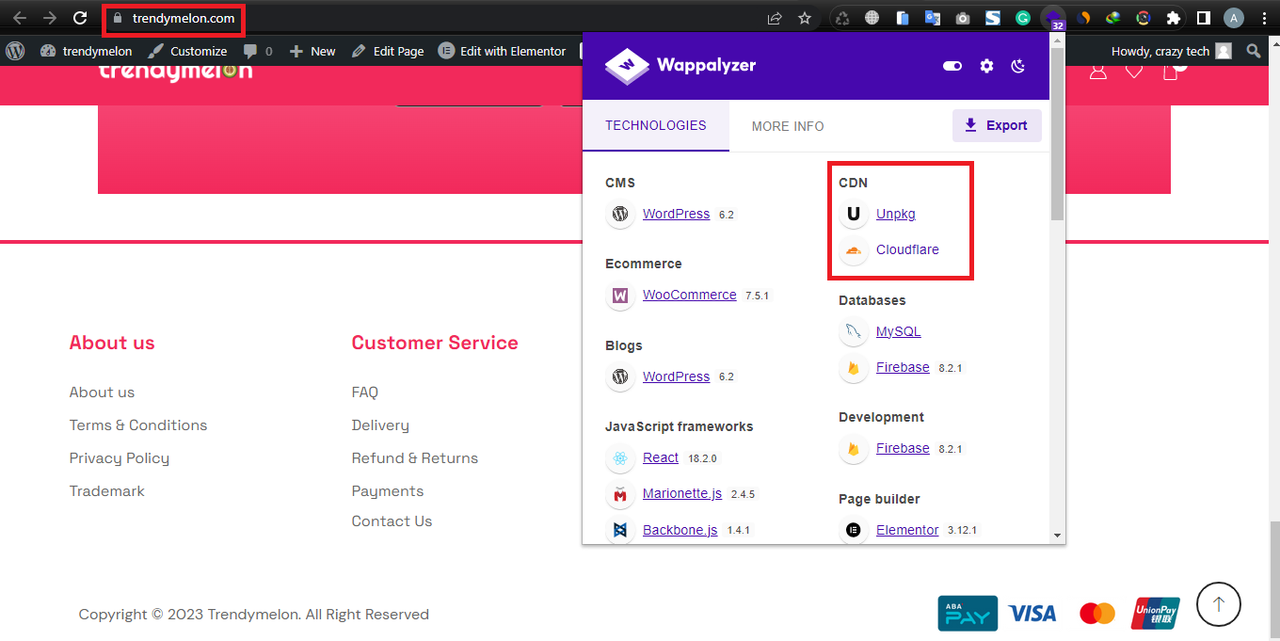Reload the page with the refresh icon
The image size is (1280, 641).
tap(80, 18)
